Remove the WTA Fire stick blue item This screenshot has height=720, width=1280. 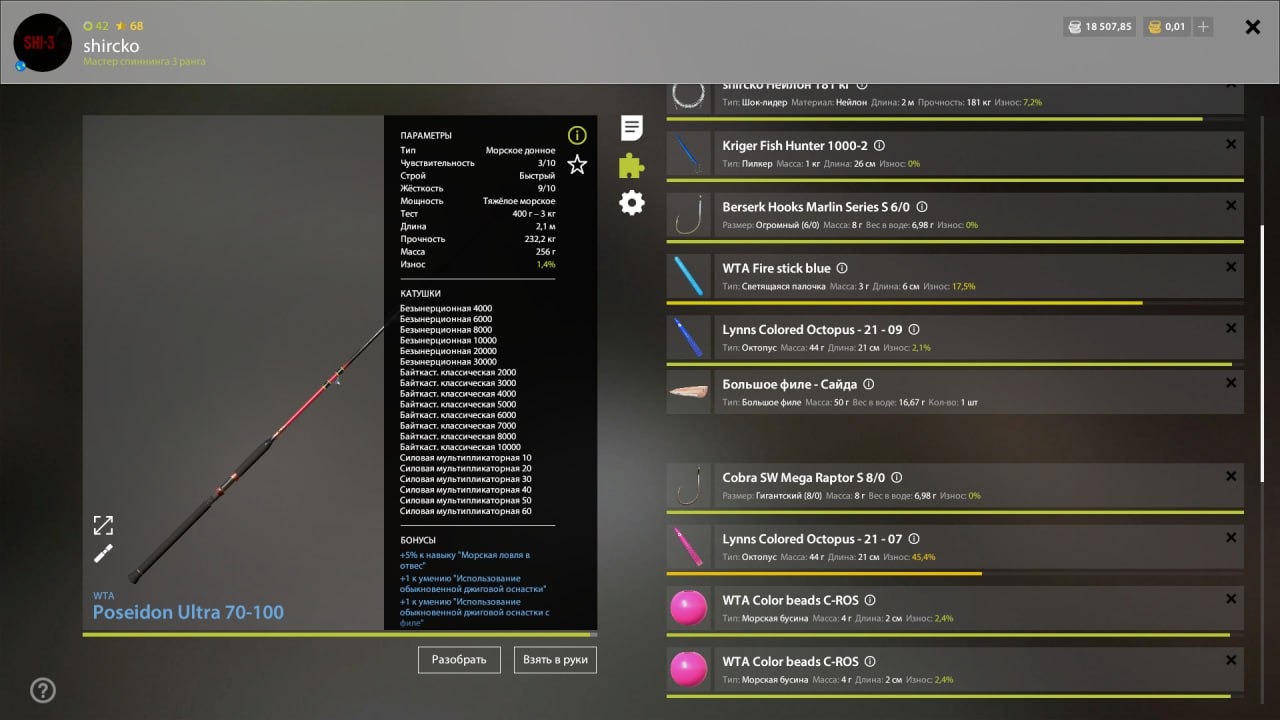1231,267
